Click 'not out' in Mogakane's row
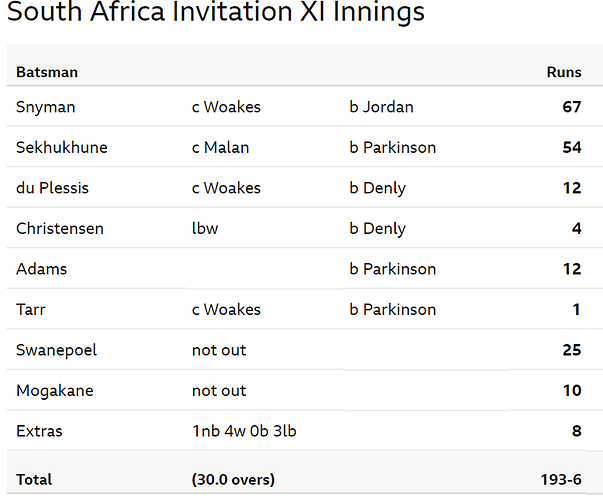The height and width of the screenshot is (500, 603). (x=219, y=391)
